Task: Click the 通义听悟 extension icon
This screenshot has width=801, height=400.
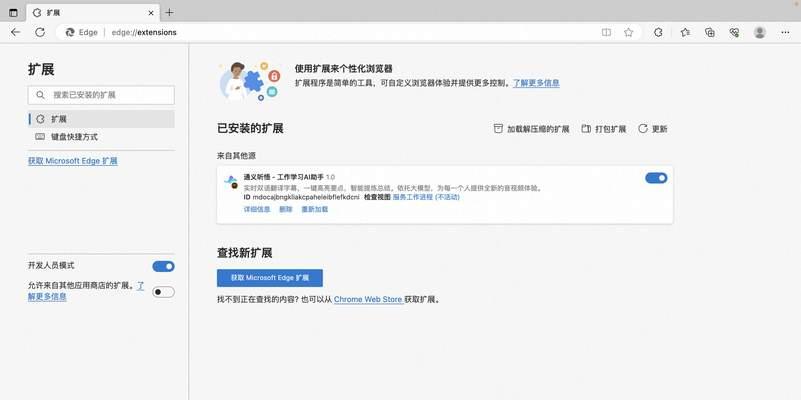Action: click(232, 182)
